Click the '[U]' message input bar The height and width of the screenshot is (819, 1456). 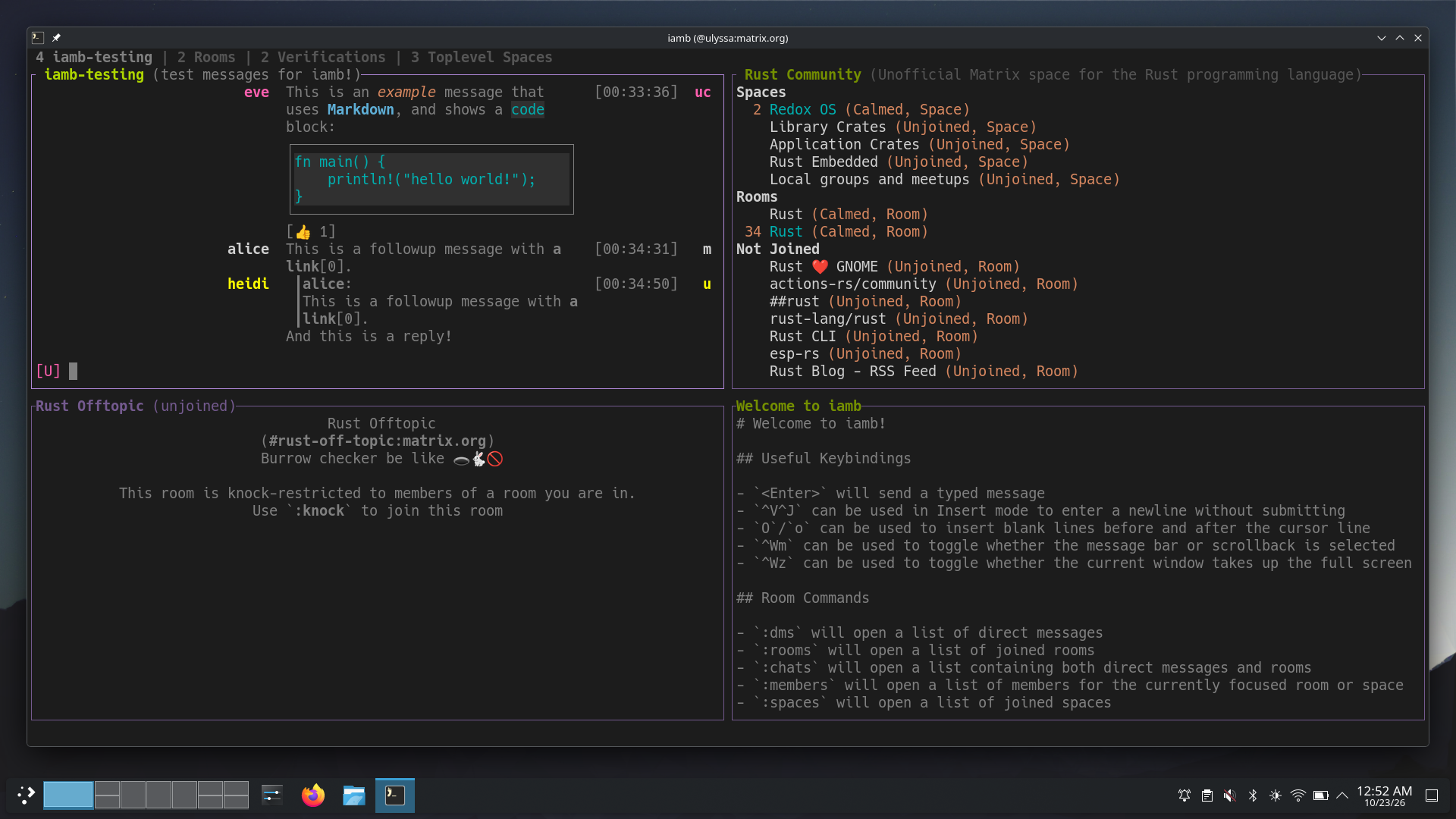click(378, 372)
